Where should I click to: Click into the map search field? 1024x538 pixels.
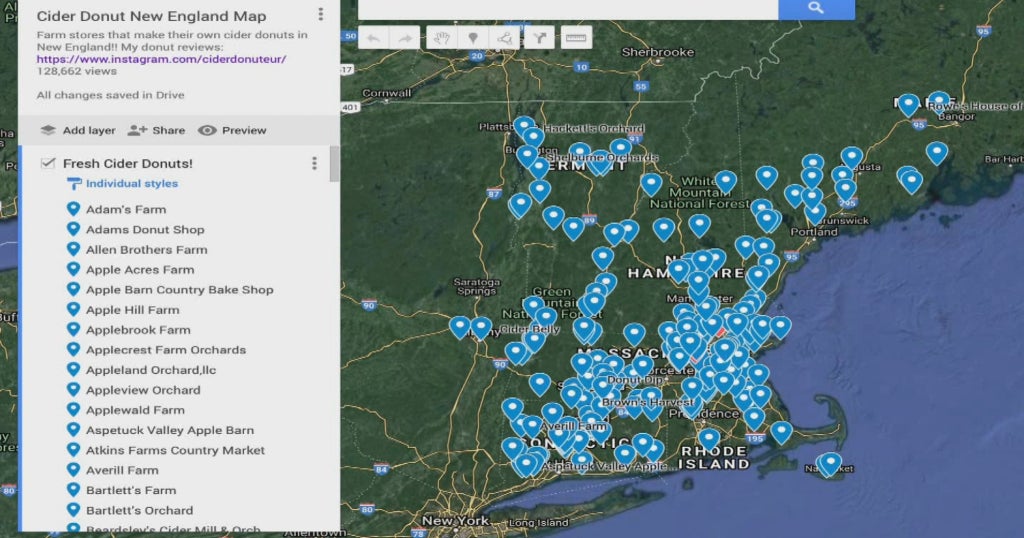pos(567,8)
